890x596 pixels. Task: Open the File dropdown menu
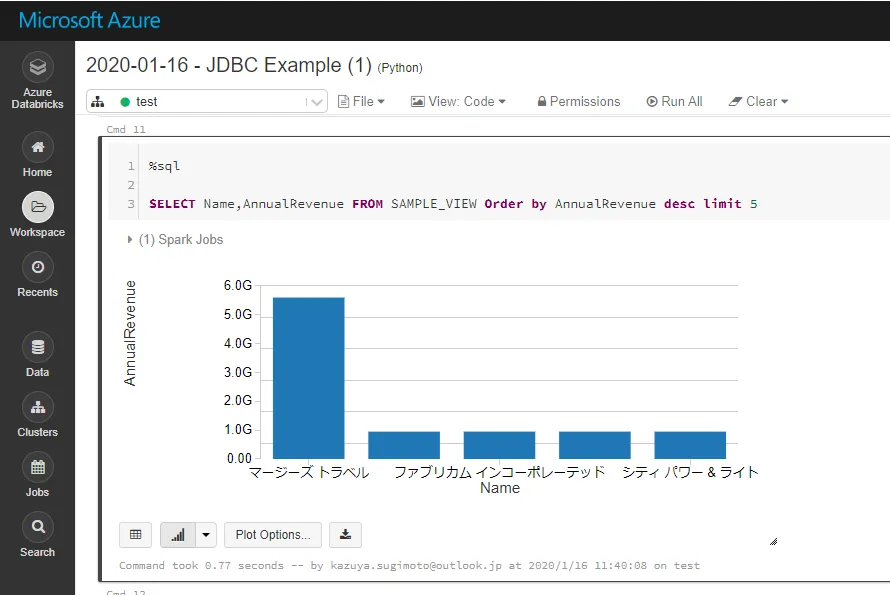pos(361,101)
